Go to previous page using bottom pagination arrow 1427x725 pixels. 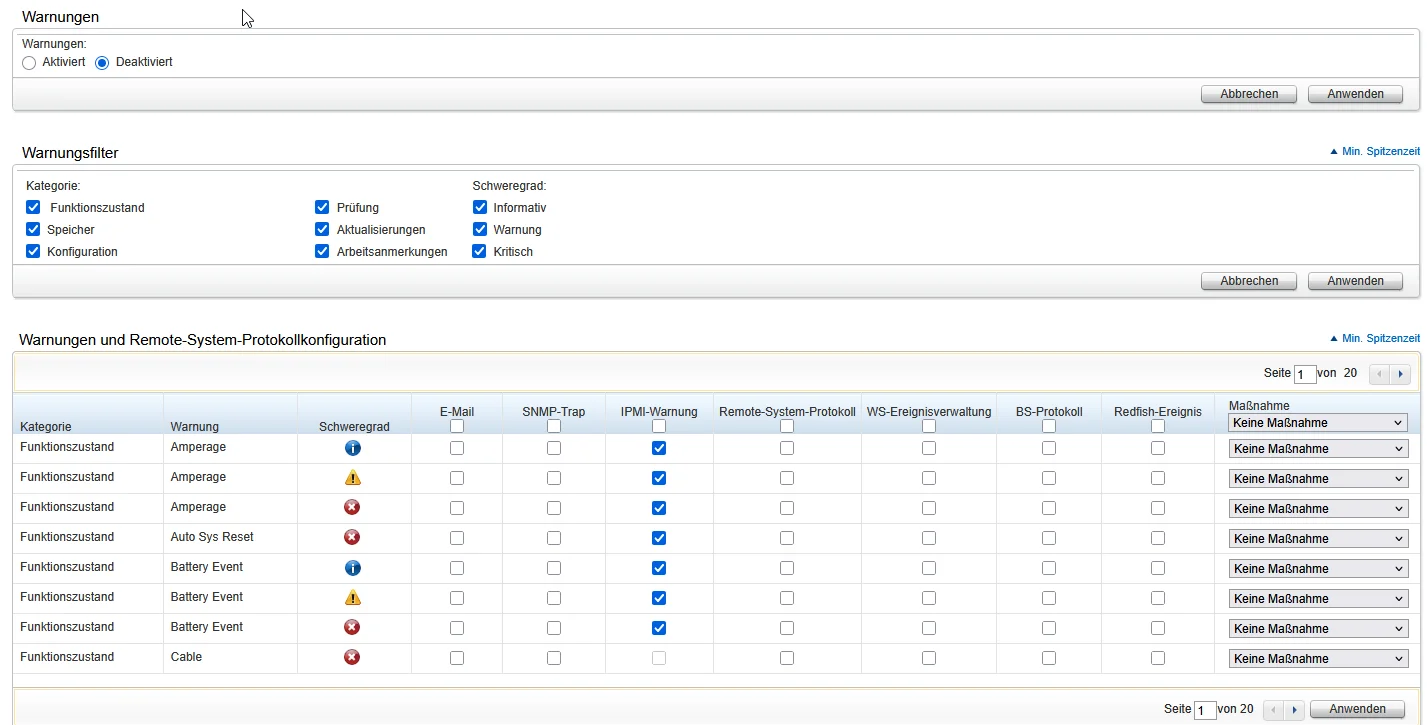[x=1274, y=709]
